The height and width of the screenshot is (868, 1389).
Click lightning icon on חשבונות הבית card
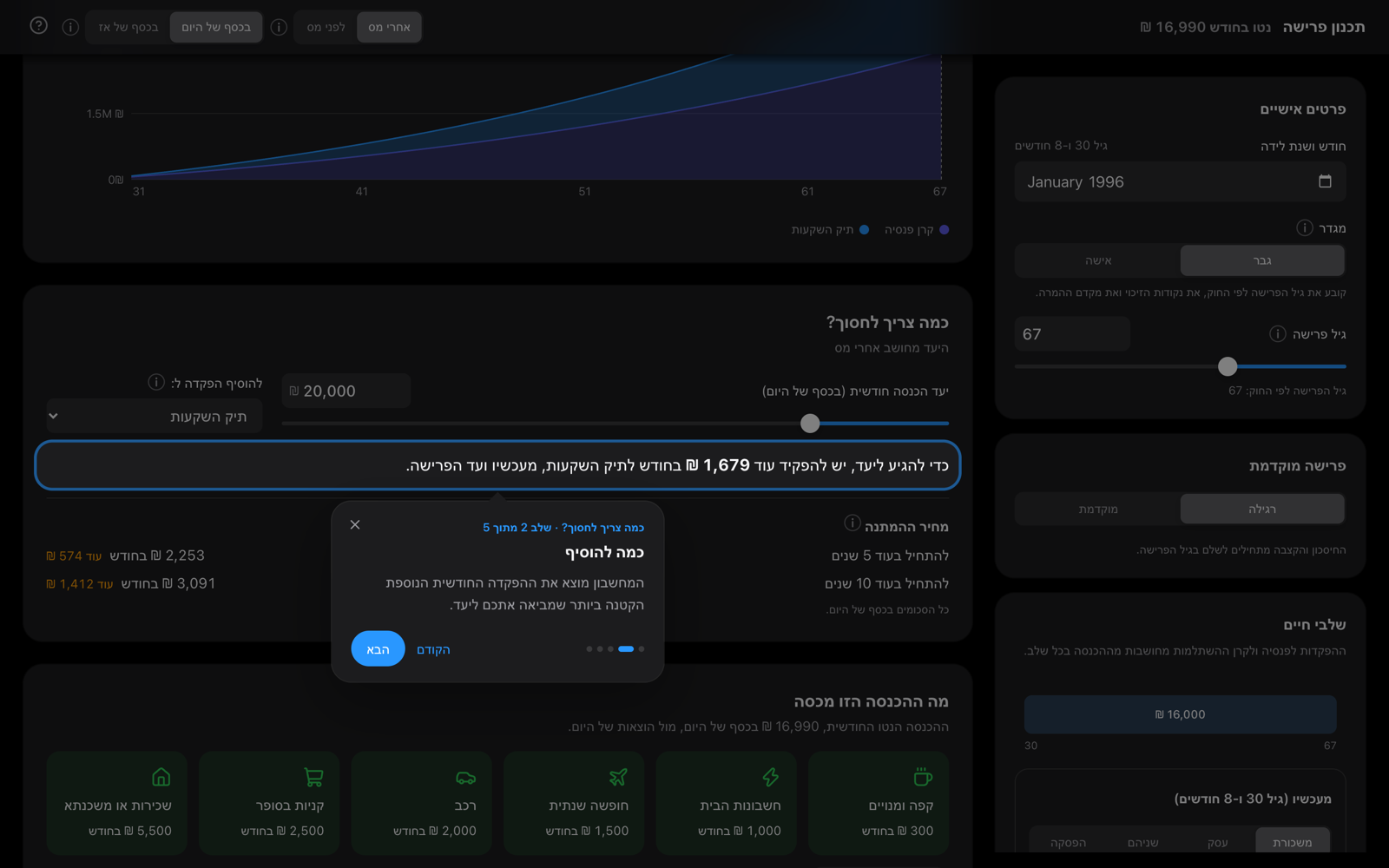[770, 776]
